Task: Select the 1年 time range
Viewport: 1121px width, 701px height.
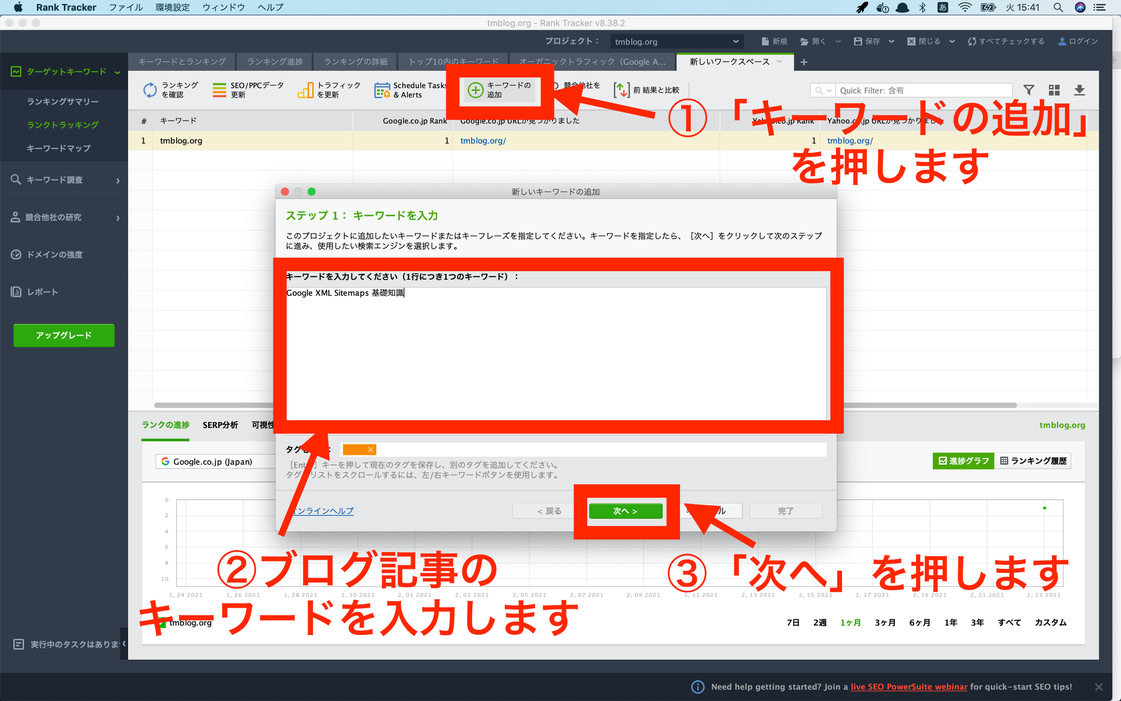Action: tap(950, 622)
